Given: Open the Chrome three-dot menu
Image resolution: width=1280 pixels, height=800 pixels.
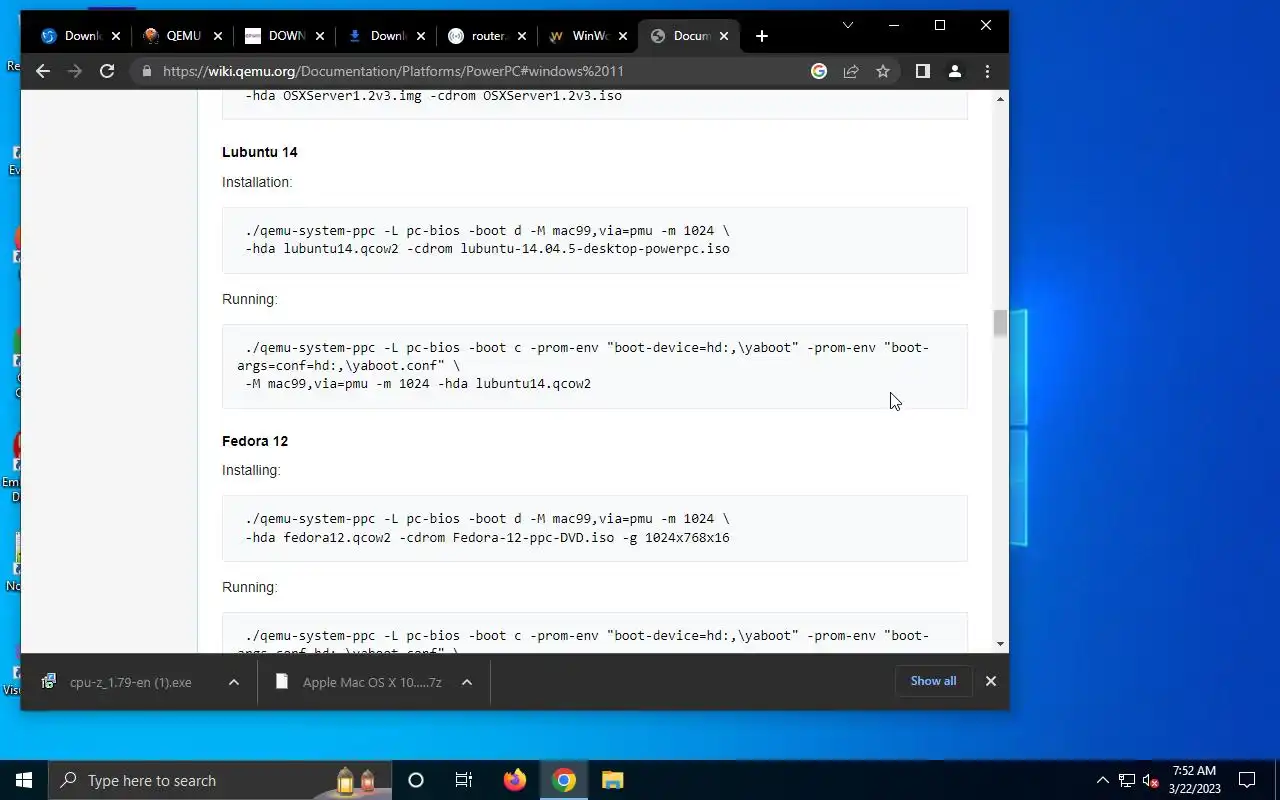Looking at the screenshot, I should (987, 71).
